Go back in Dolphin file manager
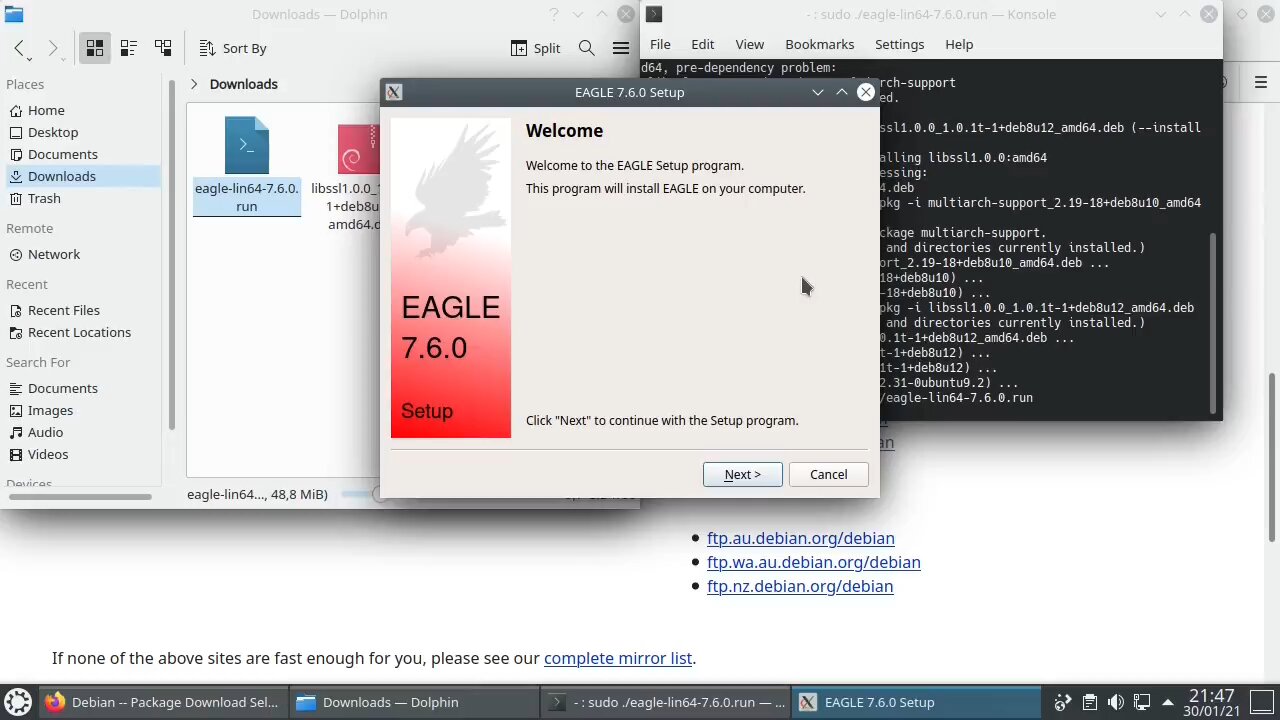The image size is (1280, 720). pyautogui.click(x=19, y=48)
